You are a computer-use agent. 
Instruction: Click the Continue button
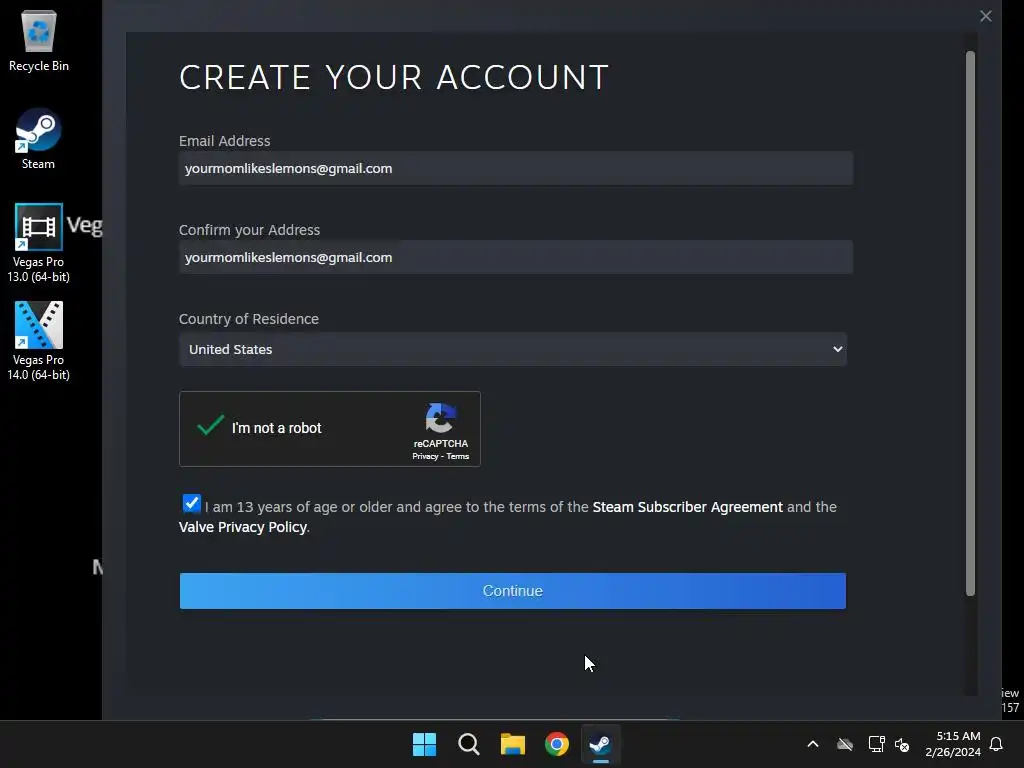[x=513, y=591]
